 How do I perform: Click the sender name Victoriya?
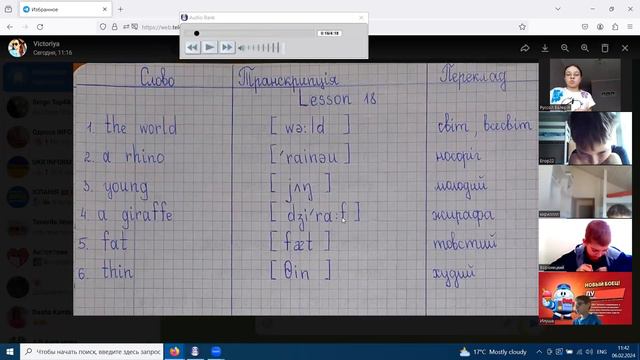(x=46, y=44)
